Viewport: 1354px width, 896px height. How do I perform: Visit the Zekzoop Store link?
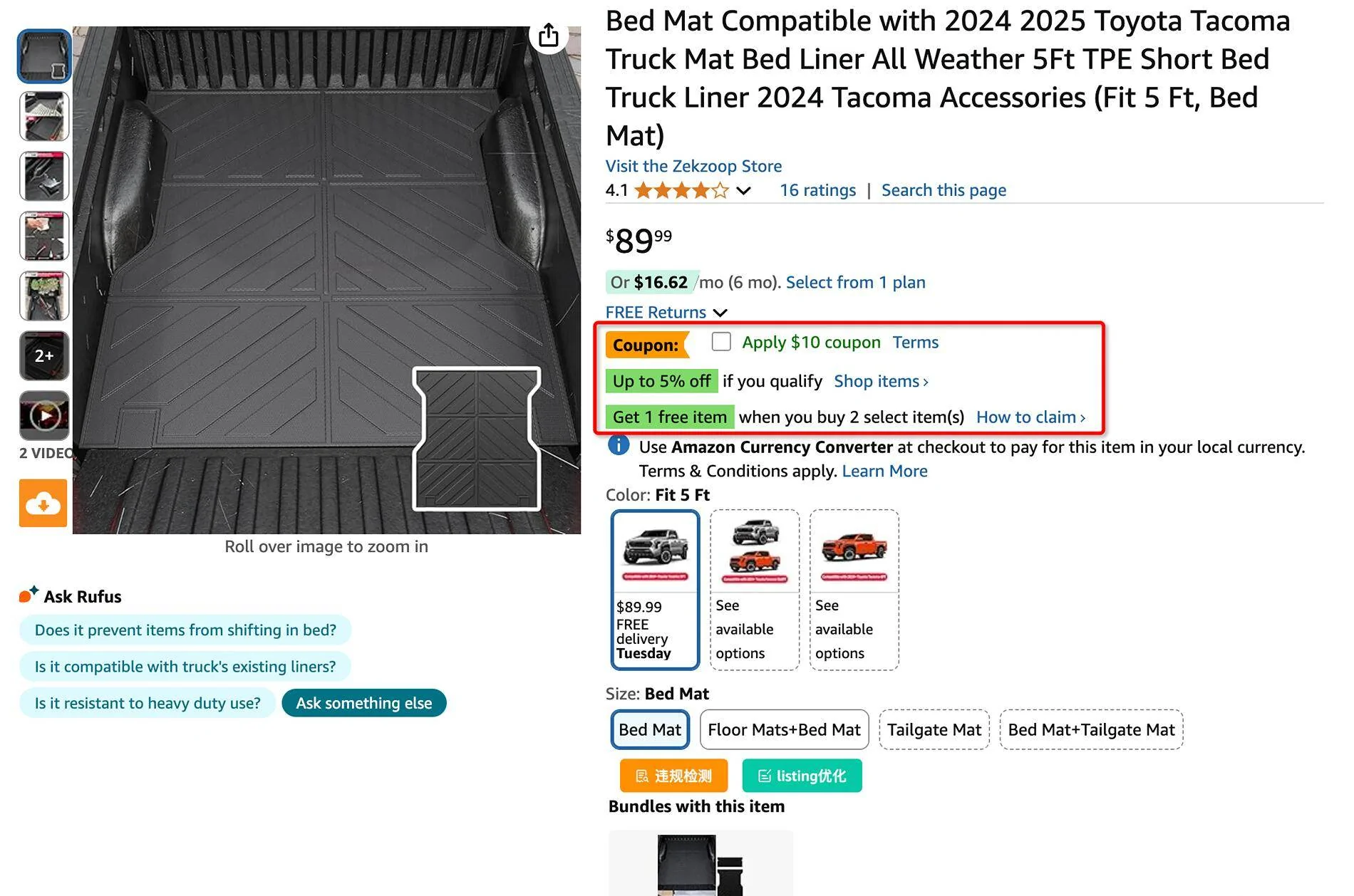coord(693,166)
